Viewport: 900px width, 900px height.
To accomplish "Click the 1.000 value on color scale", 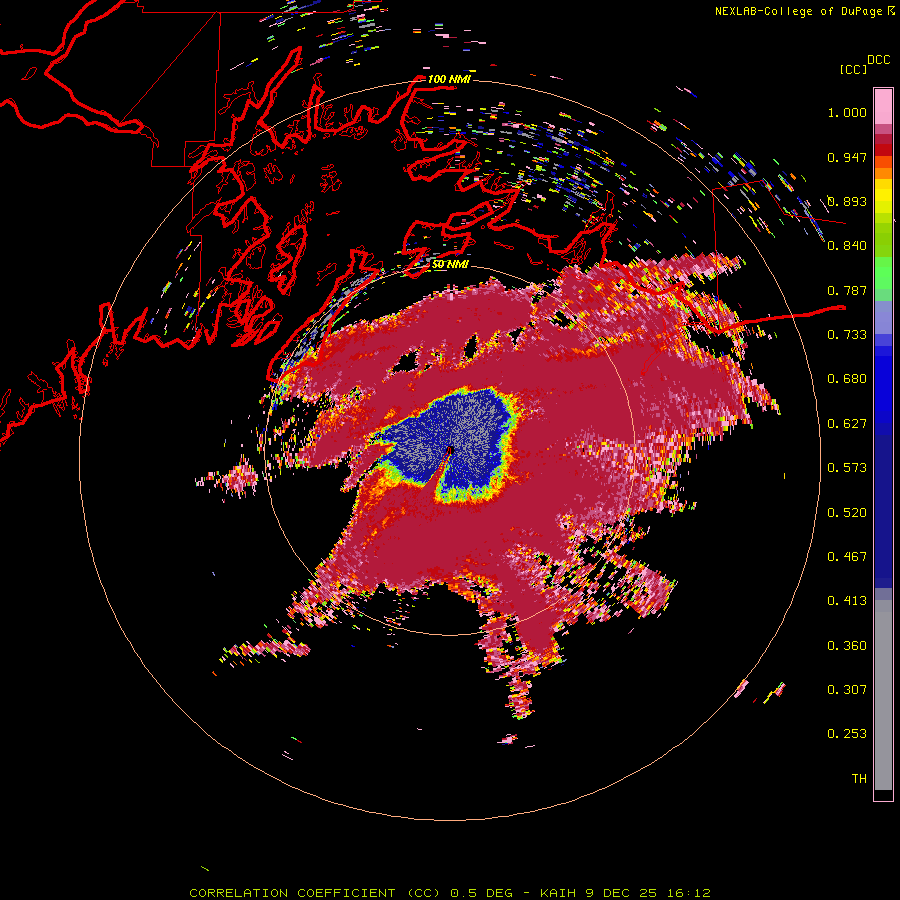I will tap(847, 113).
